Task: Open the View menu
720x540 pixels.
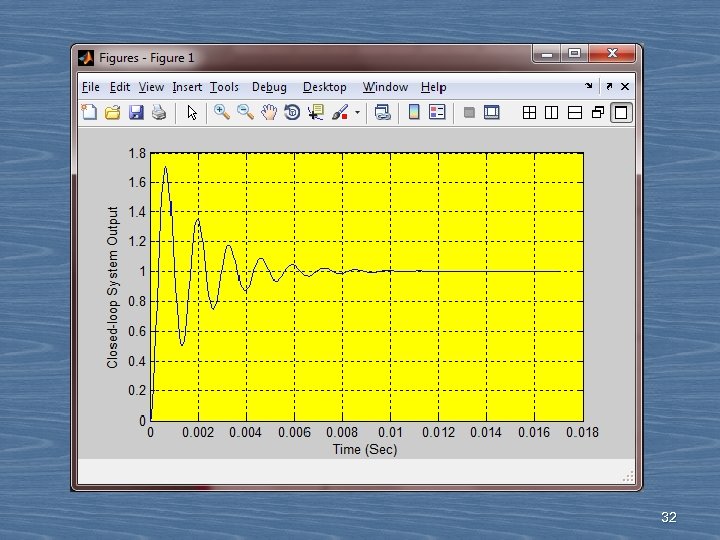Action: 151,87
